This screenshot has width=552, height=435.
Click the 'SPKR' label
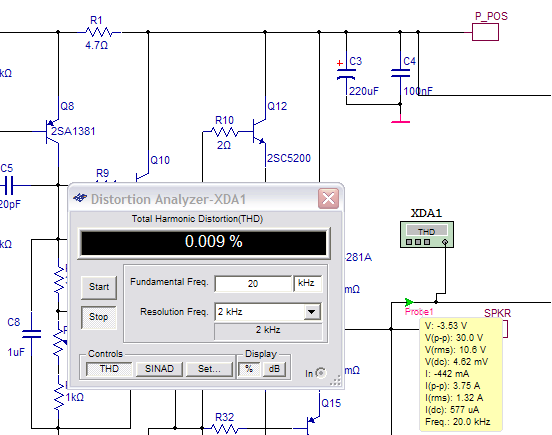point(497,313)
